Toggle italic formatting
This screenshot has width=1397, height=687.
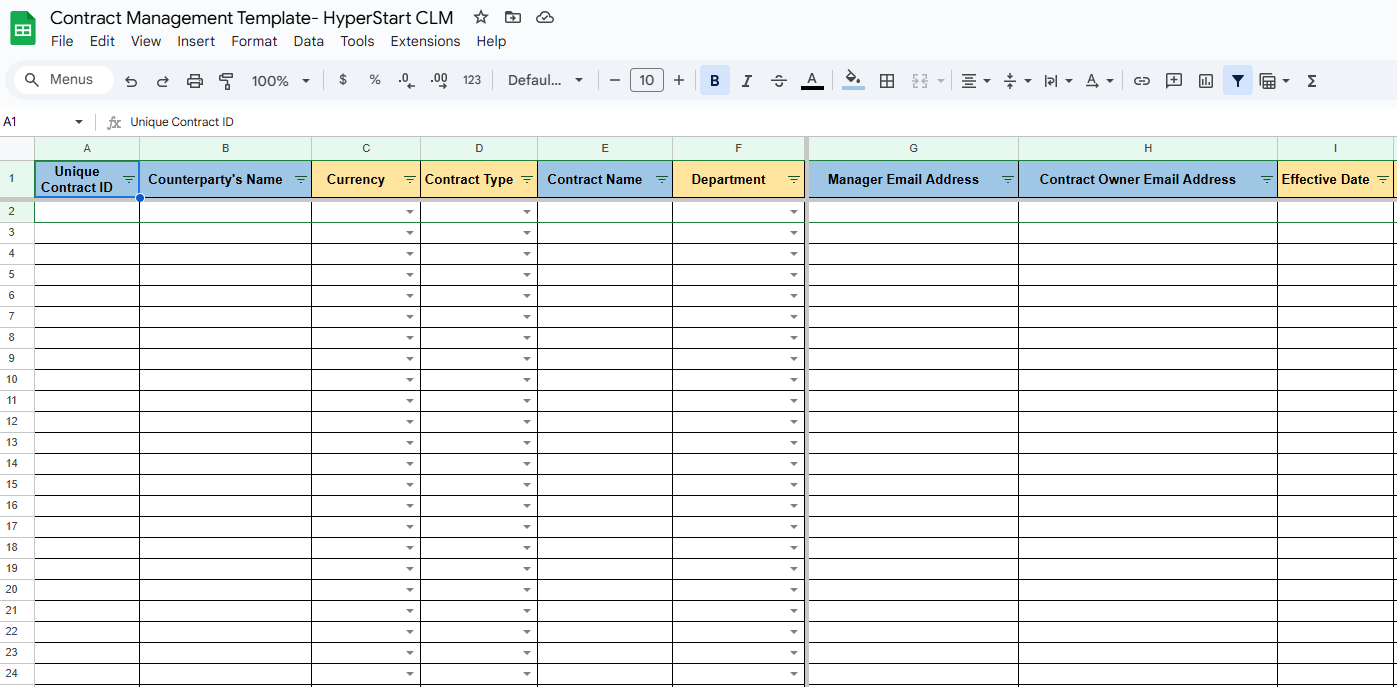point(747,81)
